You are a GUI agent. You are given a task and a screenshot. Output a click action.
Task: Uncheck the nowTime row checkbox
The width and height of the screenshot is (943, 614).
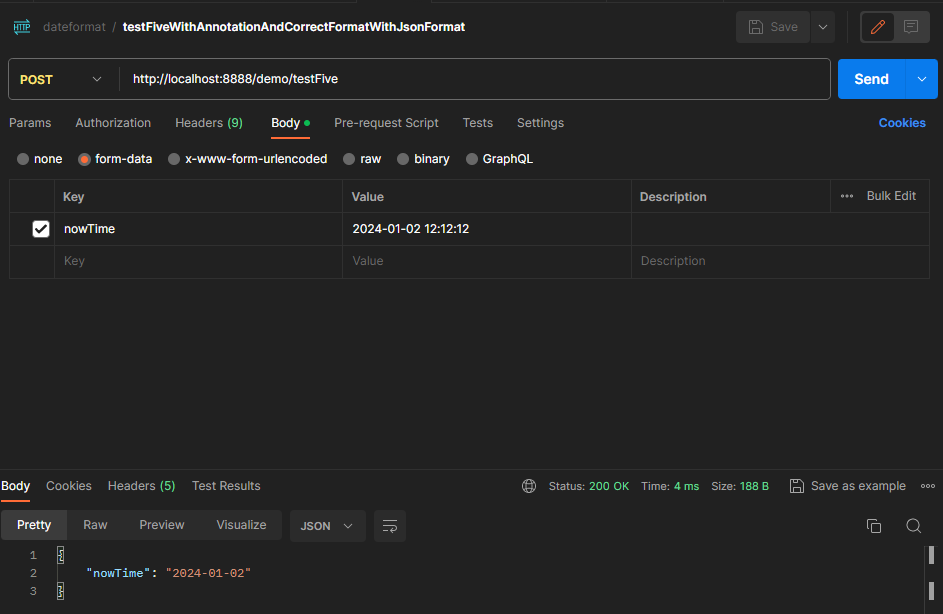tap(41, 229)
